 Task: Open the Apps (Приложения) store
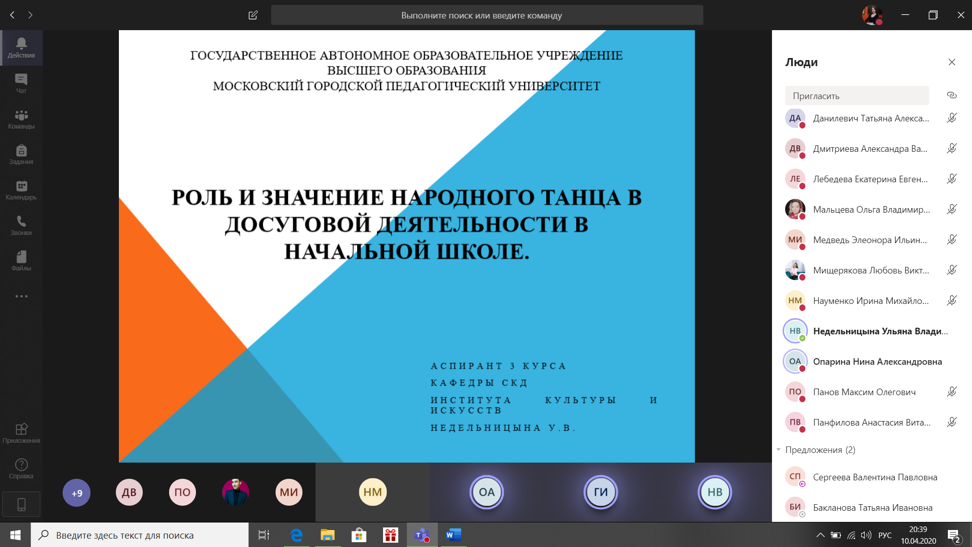(x=21, y=433)
